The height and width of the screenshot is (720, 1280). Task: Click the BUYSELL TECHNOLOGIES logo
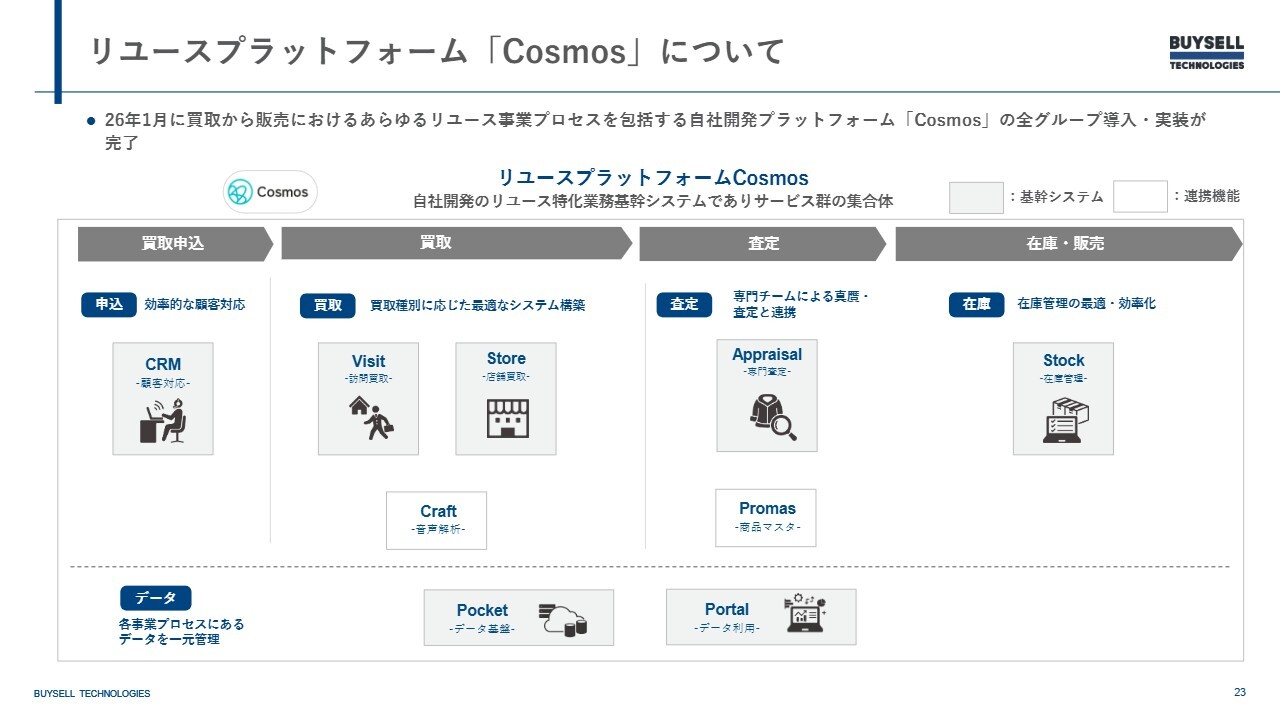(x=1207, y=52)
